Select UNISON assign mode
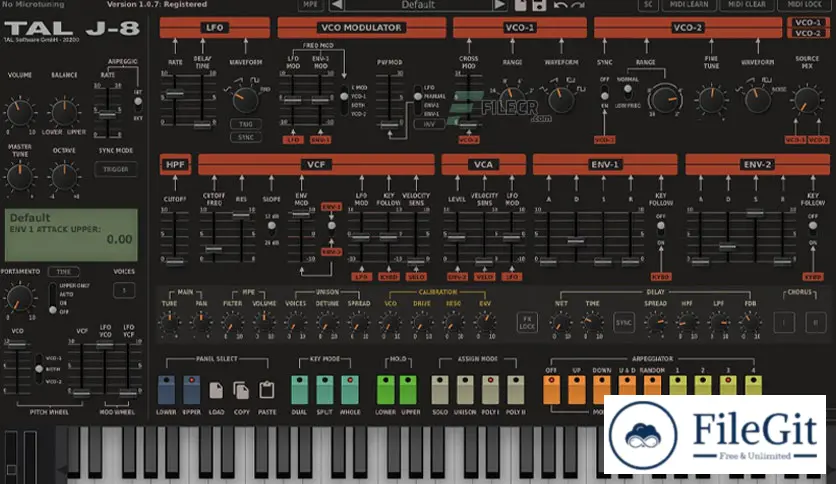The height and width of the screenshot is (484, 836). pyautogui.click(x=465, y=390)
